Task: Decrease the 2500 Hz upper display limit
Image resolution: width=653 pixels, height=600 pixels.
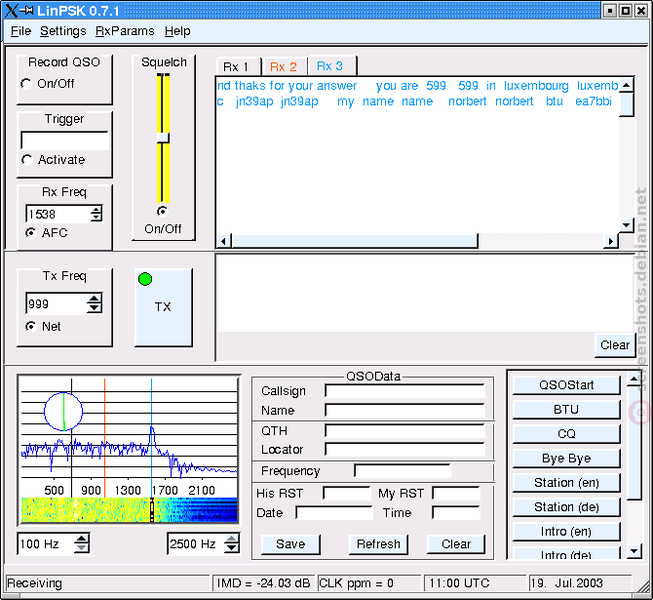Action: pos(231,549)
